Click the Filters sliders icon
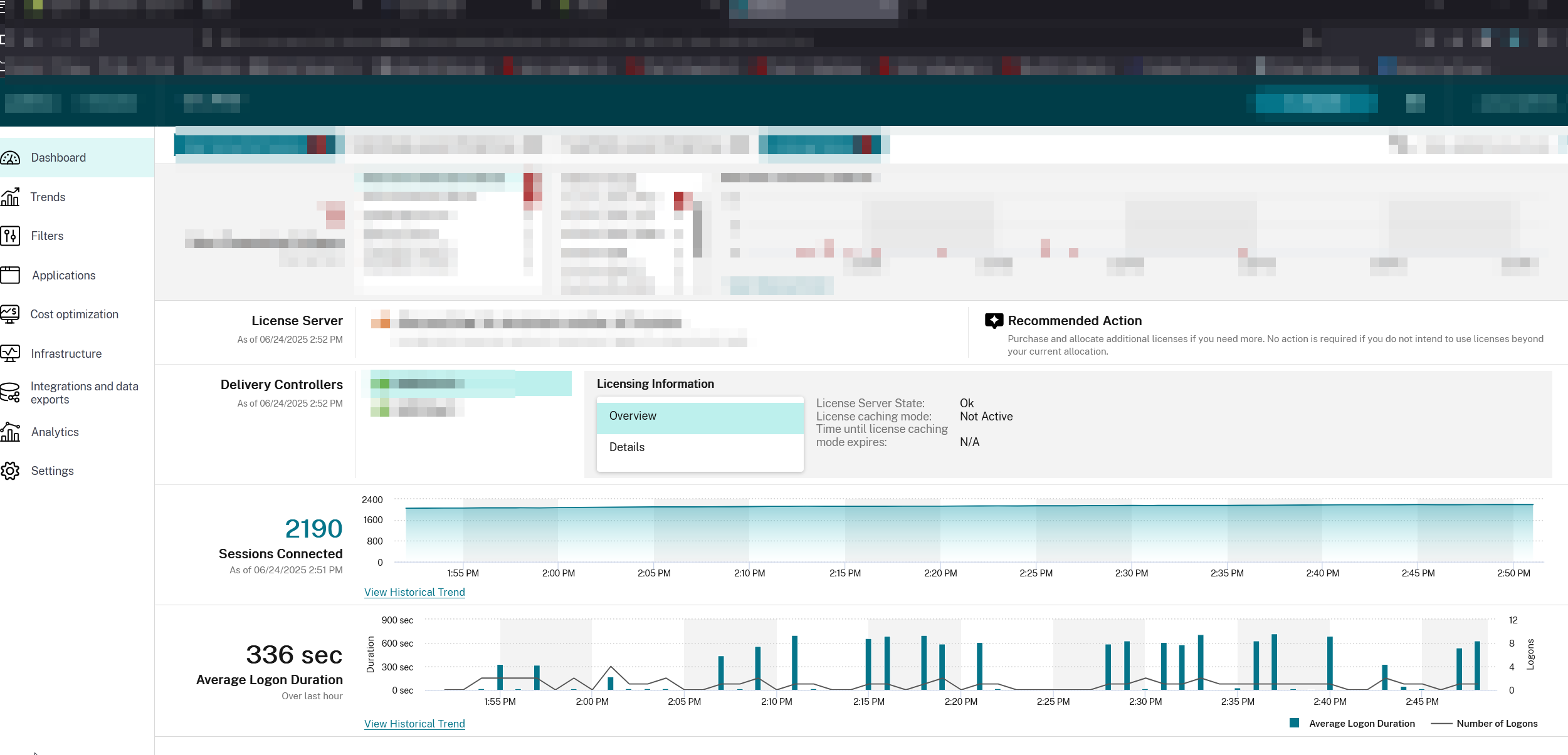 pos(10,236)
